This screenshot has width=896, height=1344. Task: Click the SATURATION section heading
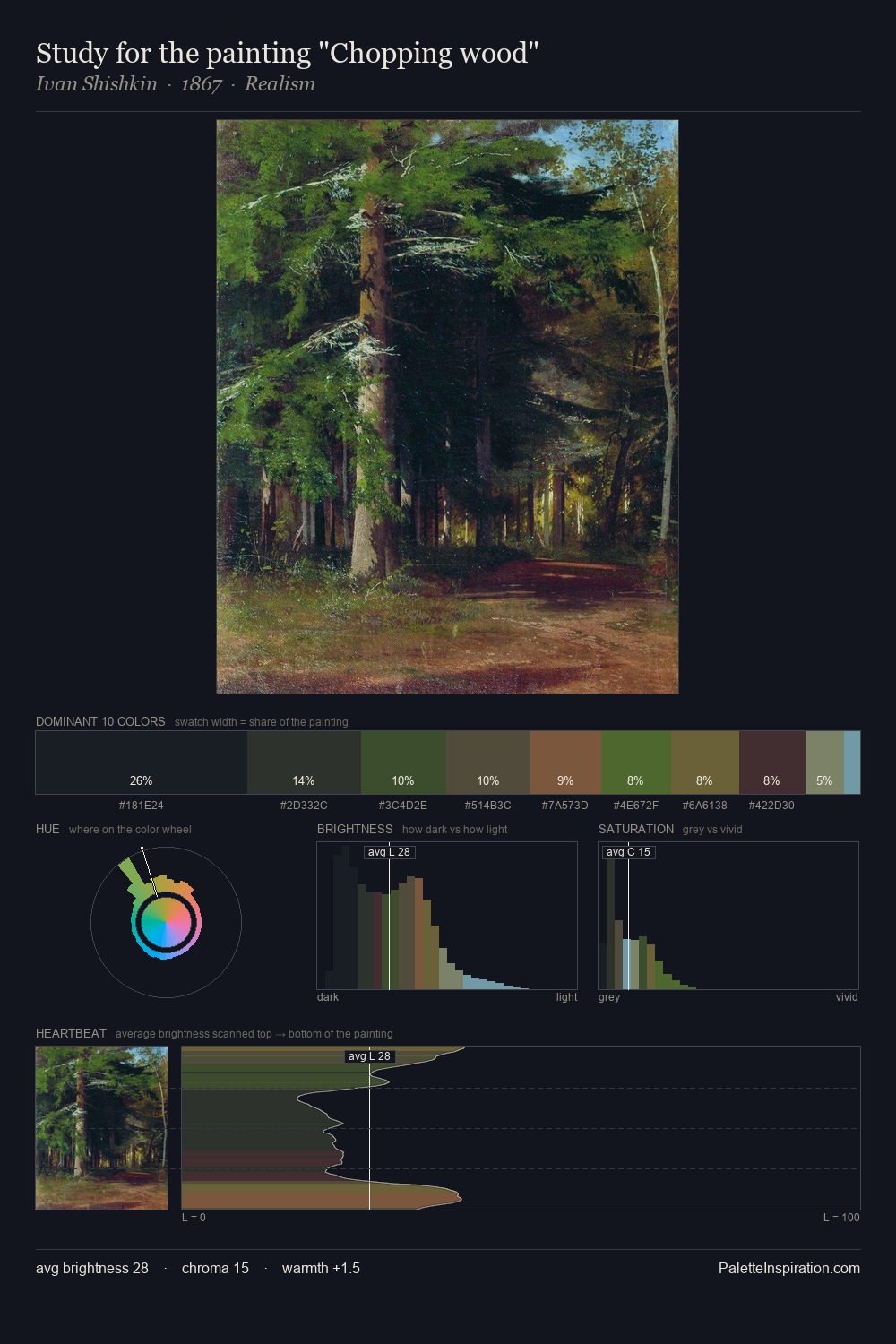636,829
